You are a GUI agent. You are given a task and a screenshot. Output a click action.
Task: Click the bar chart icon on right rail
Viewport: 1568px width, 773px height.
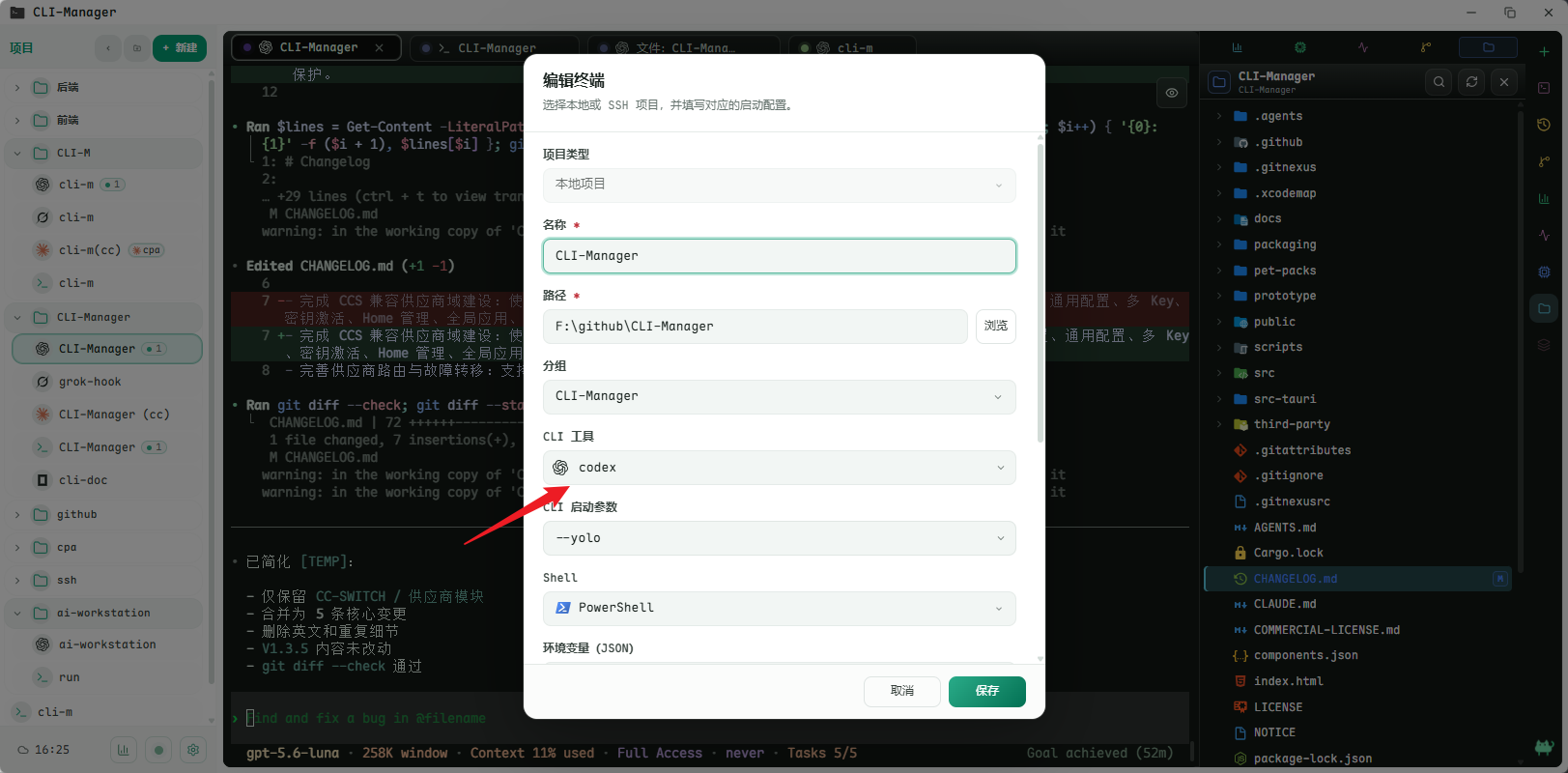1544,198
